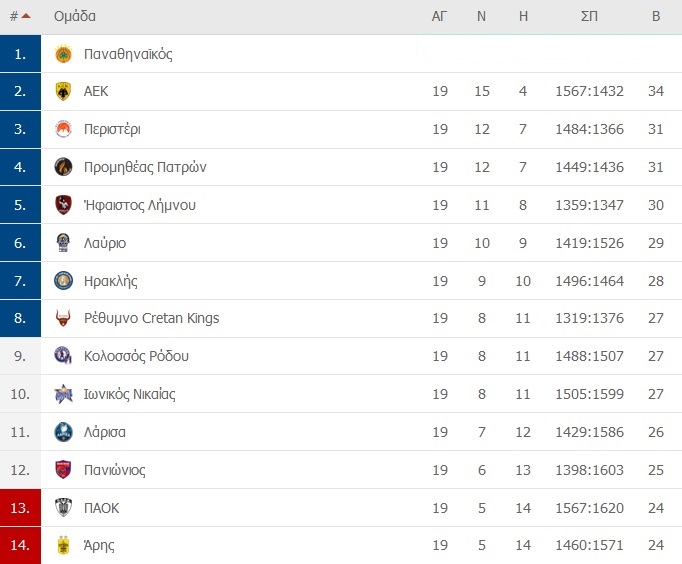This screenshot has width=682, height=564.
Task: Sort standings by ΑΓ games played header
Action: pyautogui.click(x=439, y=16)
